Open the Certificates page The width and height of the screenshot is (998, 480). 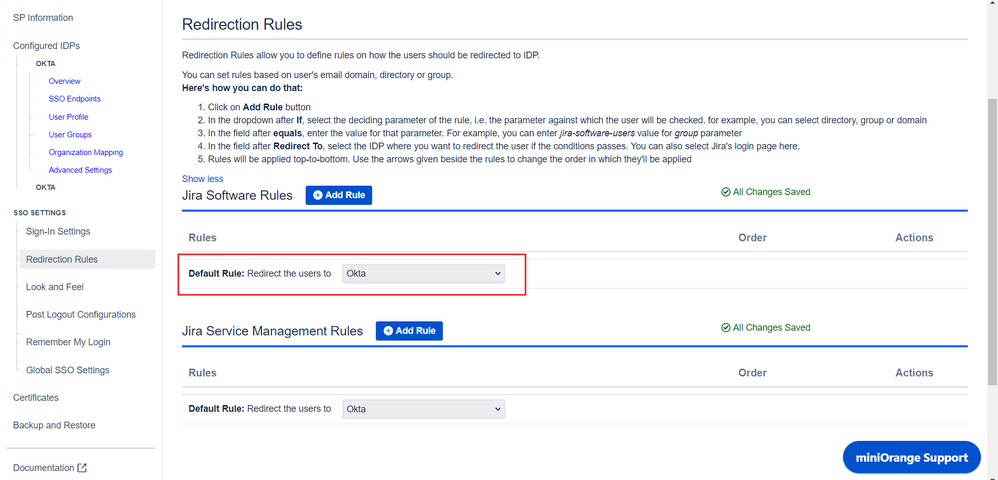click(x=36, y=398)
